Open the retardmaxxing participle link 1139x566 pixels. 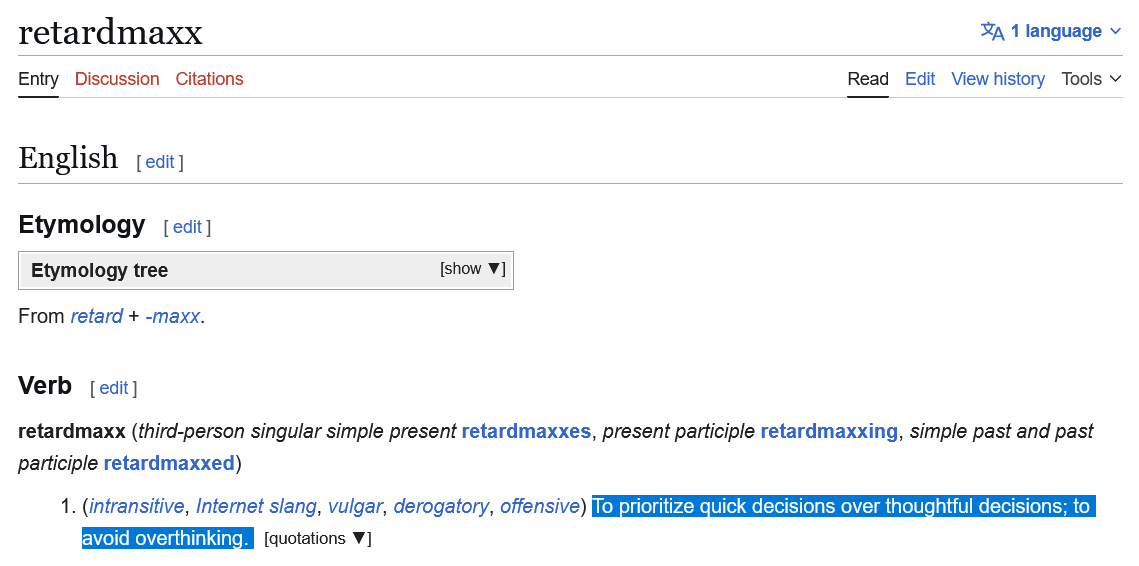(x=829, y=432)
